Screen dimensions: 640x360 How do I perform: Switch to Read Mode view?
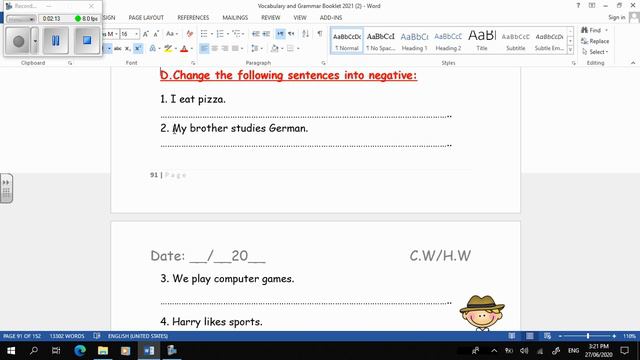511,336
